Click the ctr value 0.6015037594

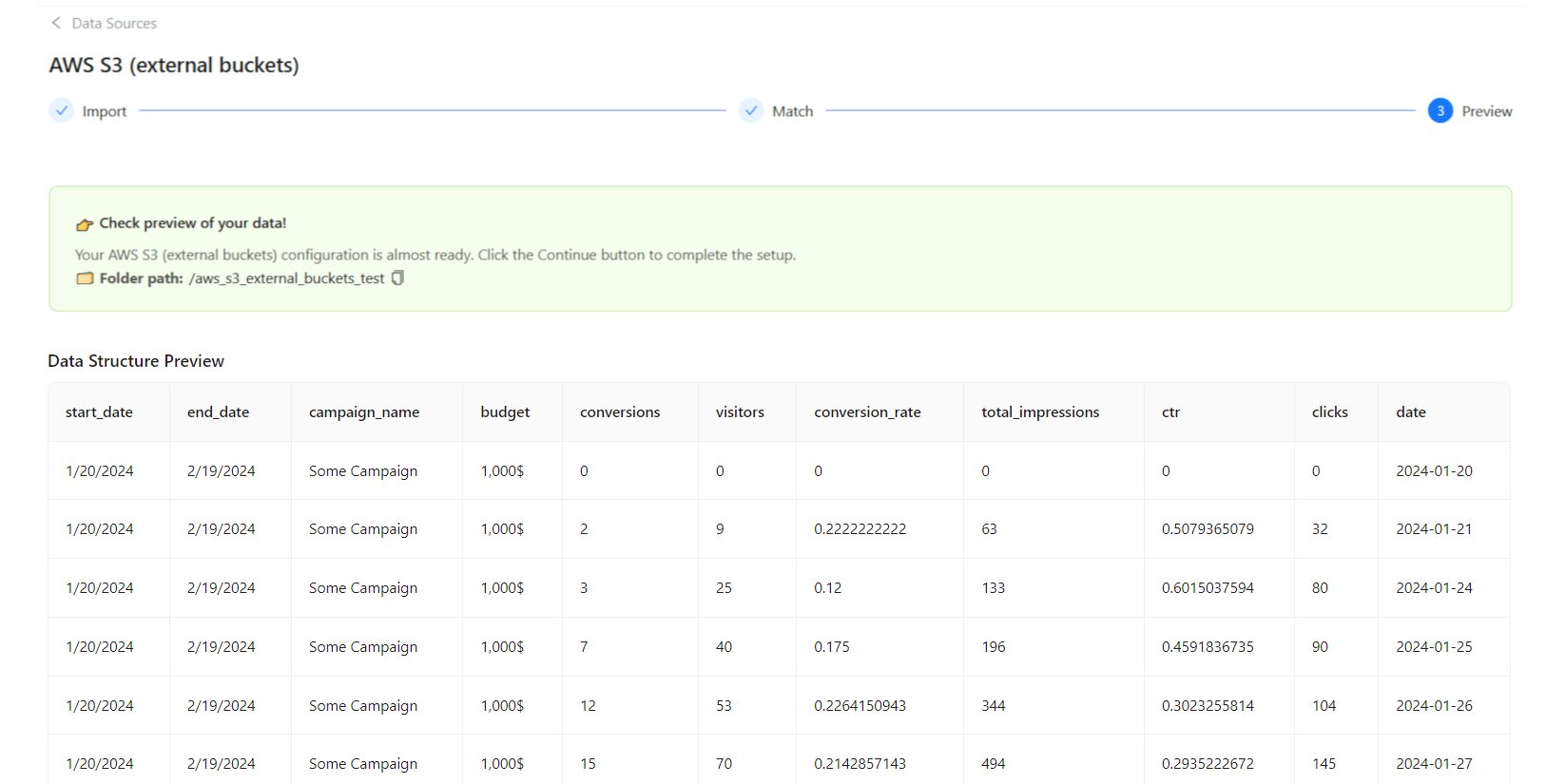pyautogui.click(x=1207, y=588)
